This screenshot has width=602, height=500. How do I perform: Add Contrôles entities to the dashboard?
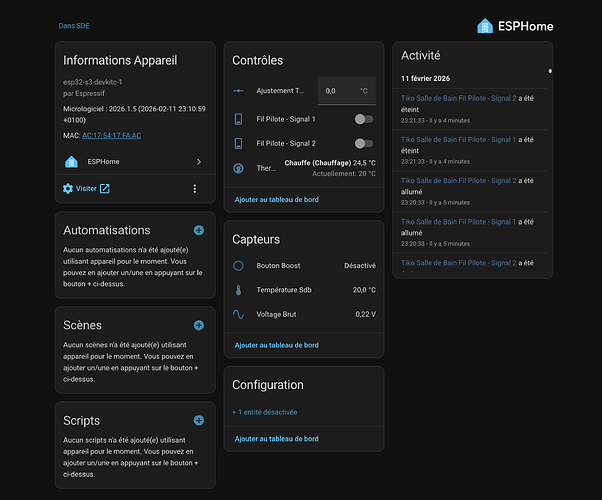click(x=276, y=200)
